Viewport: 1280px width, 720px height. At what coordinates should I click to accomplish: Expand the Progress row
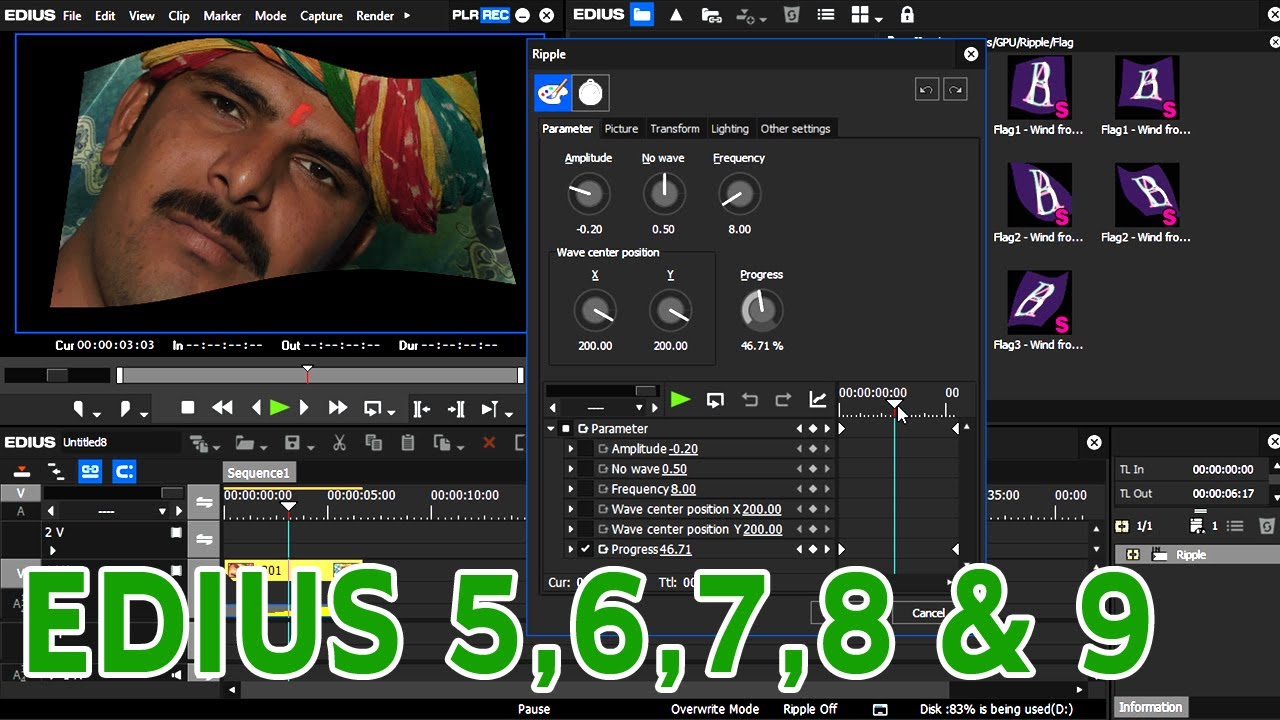(571, 549)
